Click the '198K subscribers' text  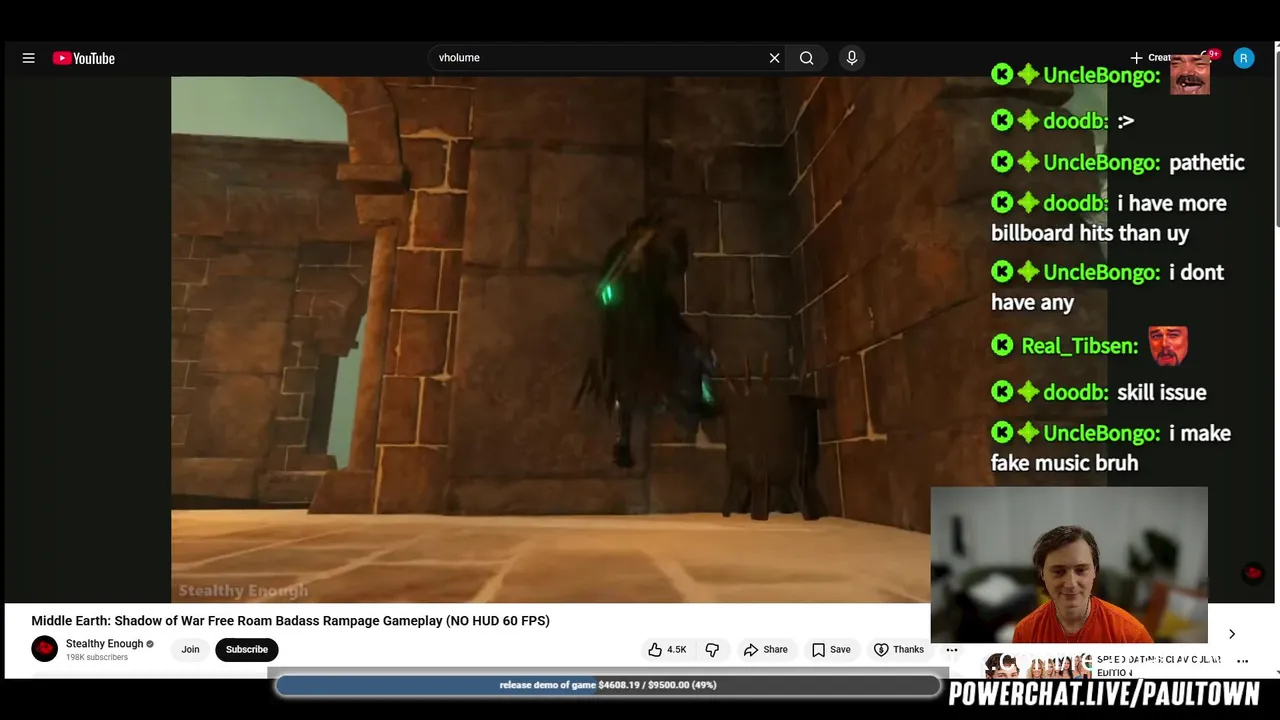(97, 658)
